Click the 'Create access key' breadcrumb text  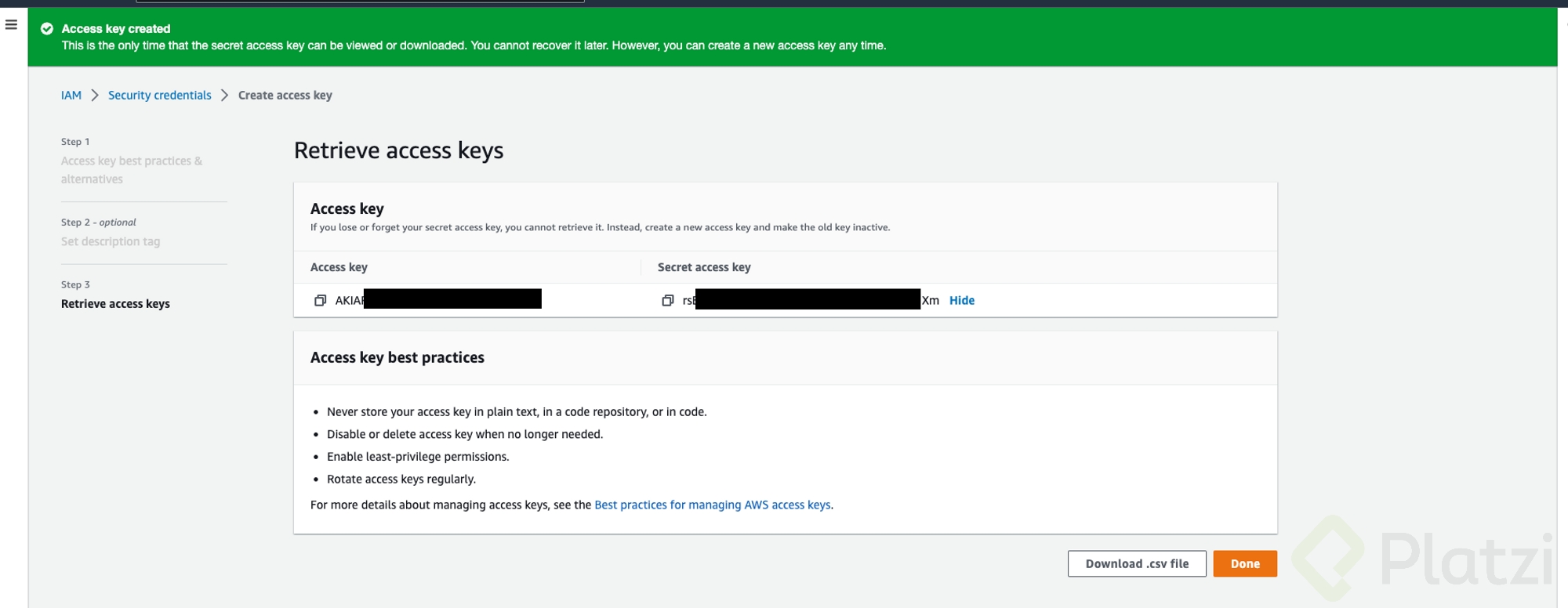(285, 96)
